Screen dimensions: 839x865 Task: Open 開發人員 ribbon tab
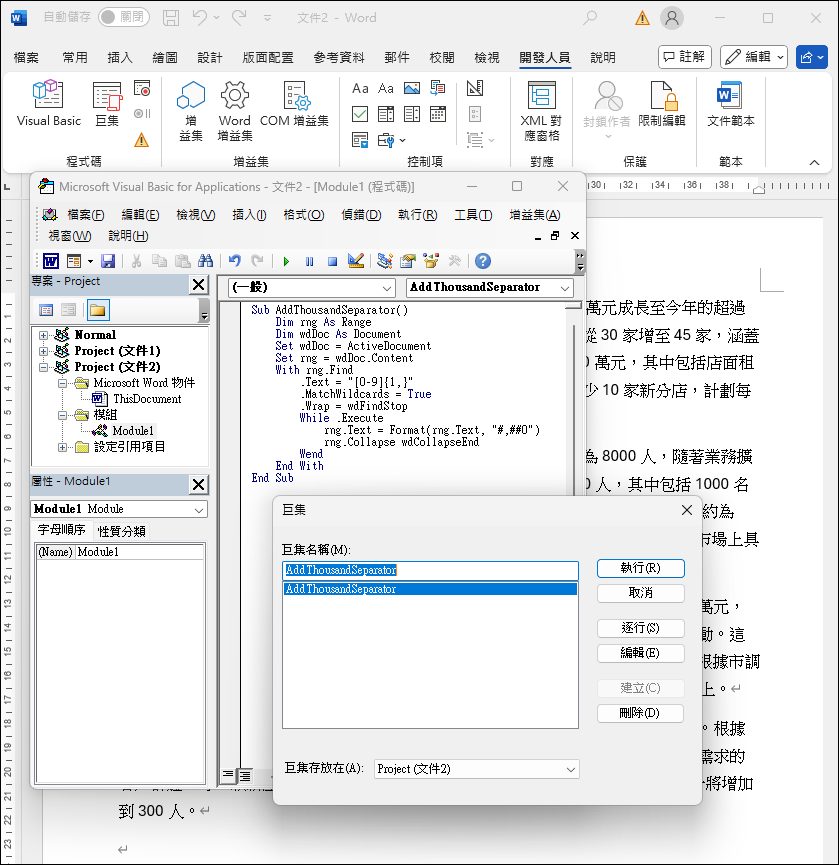[544, 57]
